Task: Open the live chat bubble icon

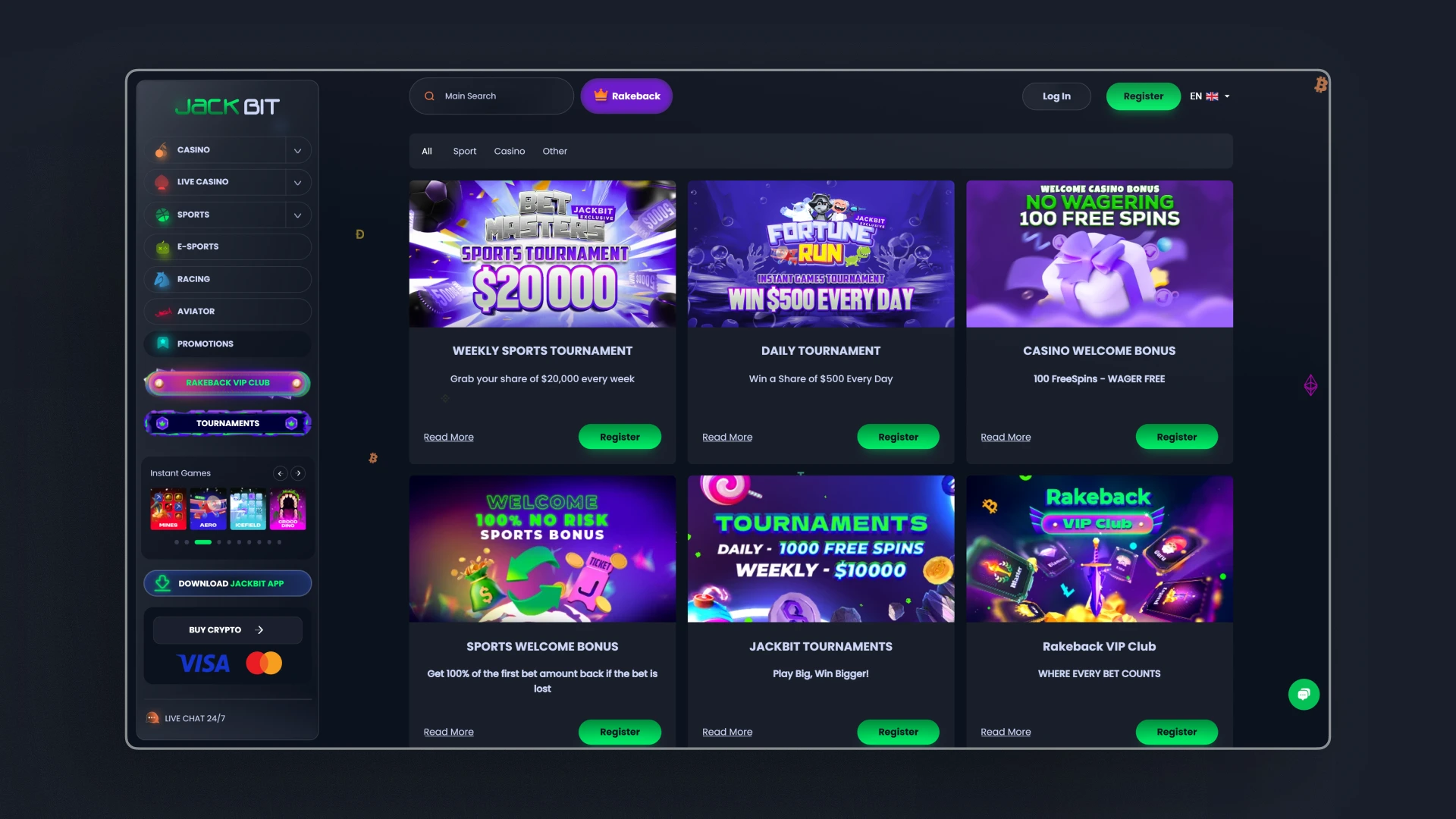Action: point(1304,694)
